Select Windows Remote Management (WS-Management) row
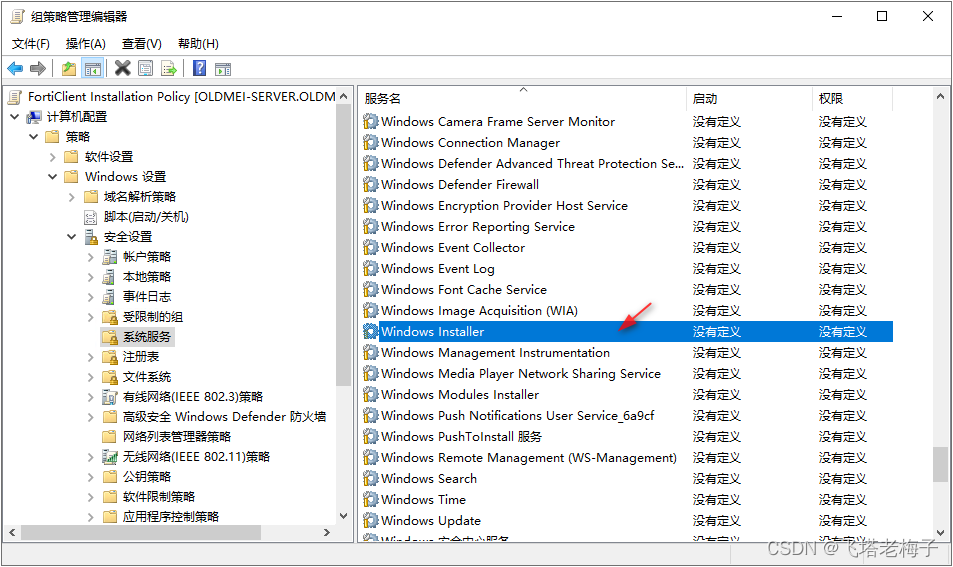 627,458
